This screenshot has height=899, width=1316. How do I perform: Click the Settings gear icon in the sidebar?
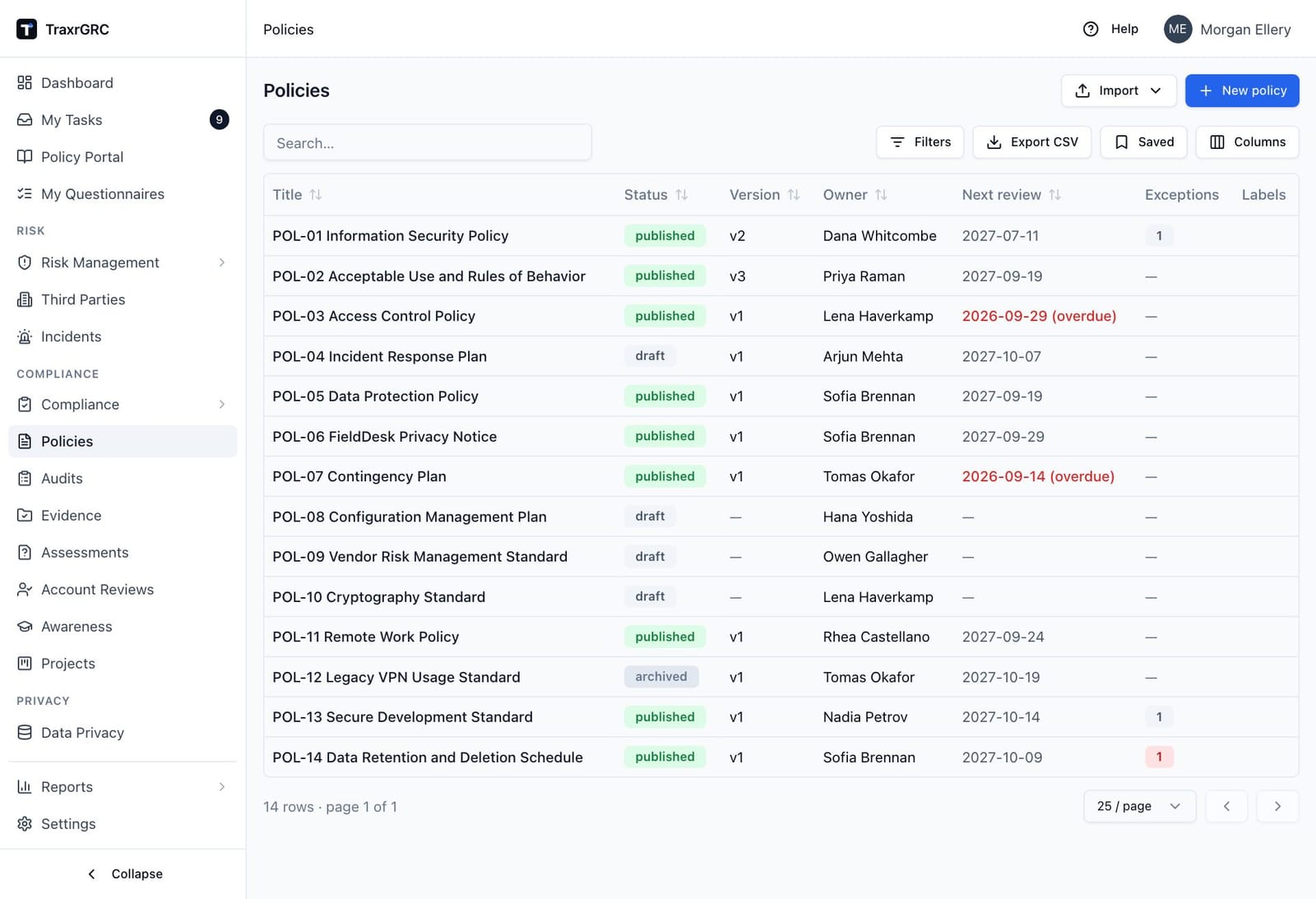(25, 823)
